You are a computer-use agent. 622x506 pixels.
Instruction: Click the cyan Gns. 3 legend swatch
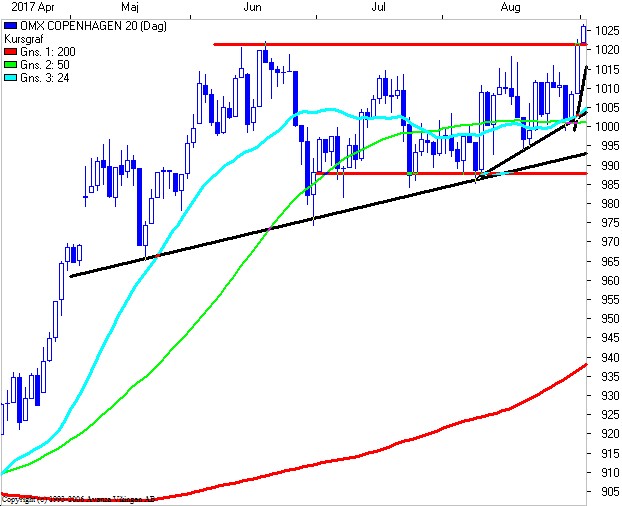pos(9,76)
